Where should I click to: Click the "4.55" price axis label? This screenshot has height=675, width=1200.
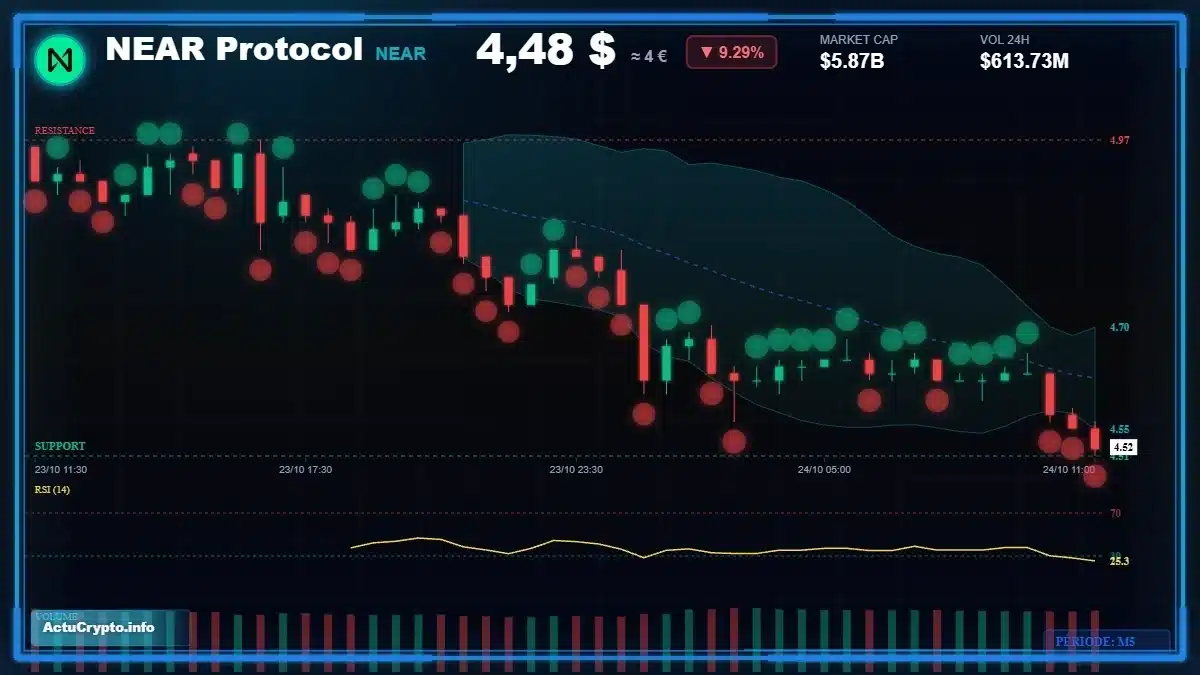coord(1120,429)
